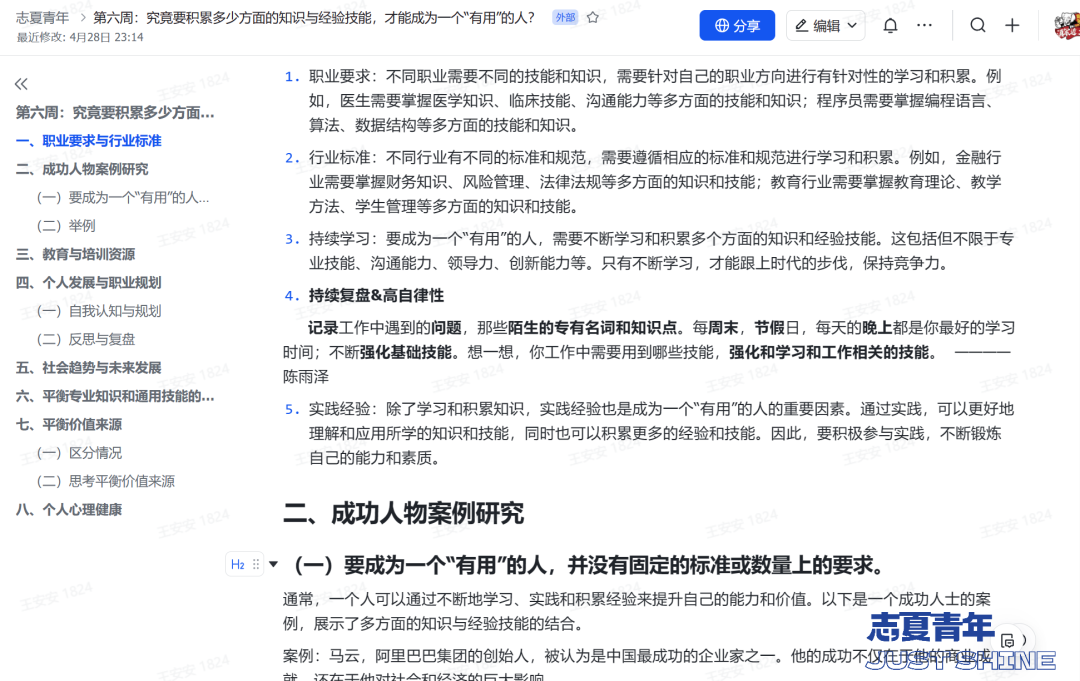Go to 志夏青年 breadcrumb

[42, 18]
